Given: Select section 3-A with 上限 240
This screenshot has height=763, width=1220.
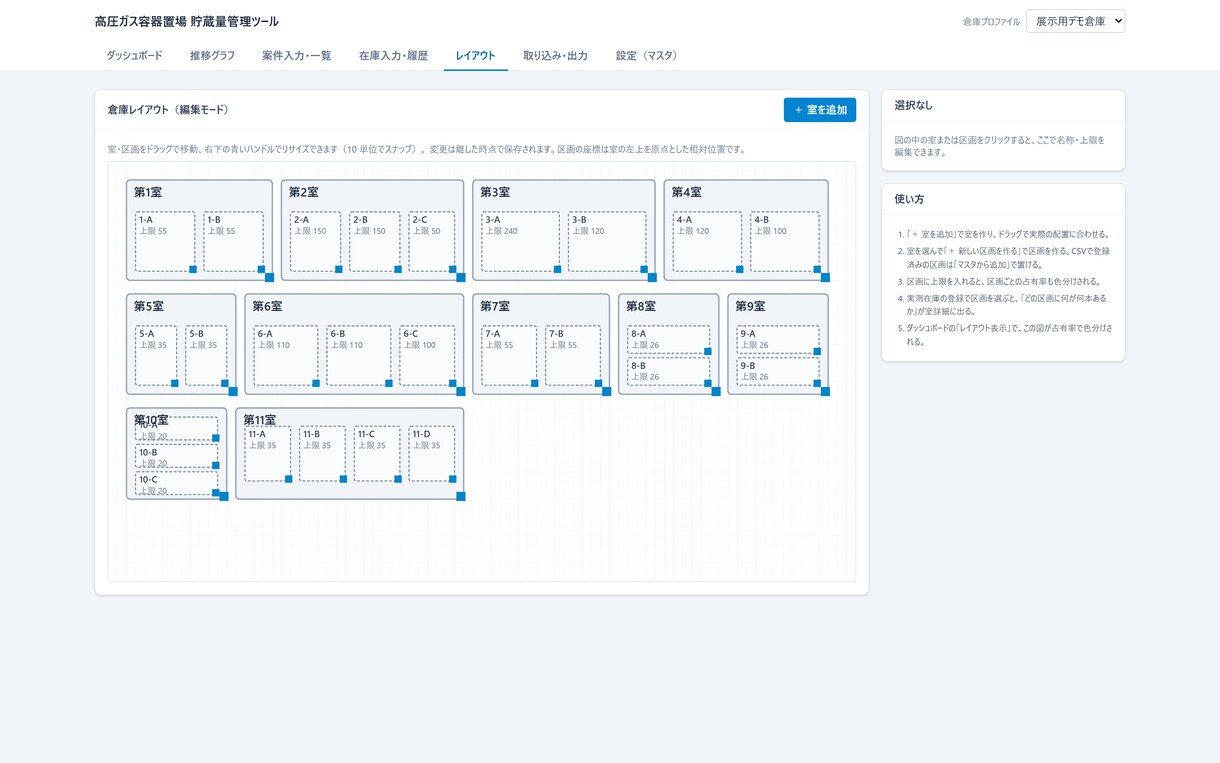Looking at the screenshot, I should (520, 241).
